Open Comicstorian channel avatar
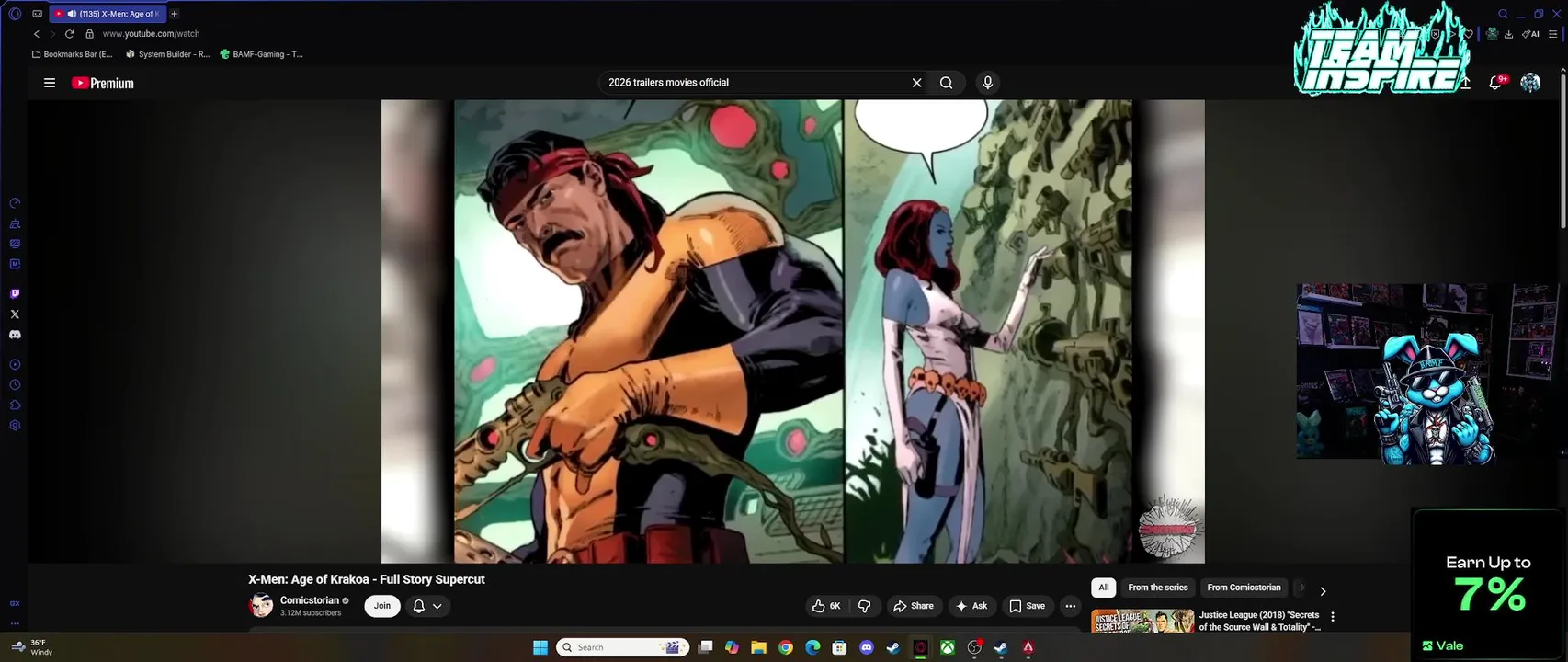Image resolution: width=1568 pixels, height=662 pixels. pyautogui.click(x=261, y=606)
